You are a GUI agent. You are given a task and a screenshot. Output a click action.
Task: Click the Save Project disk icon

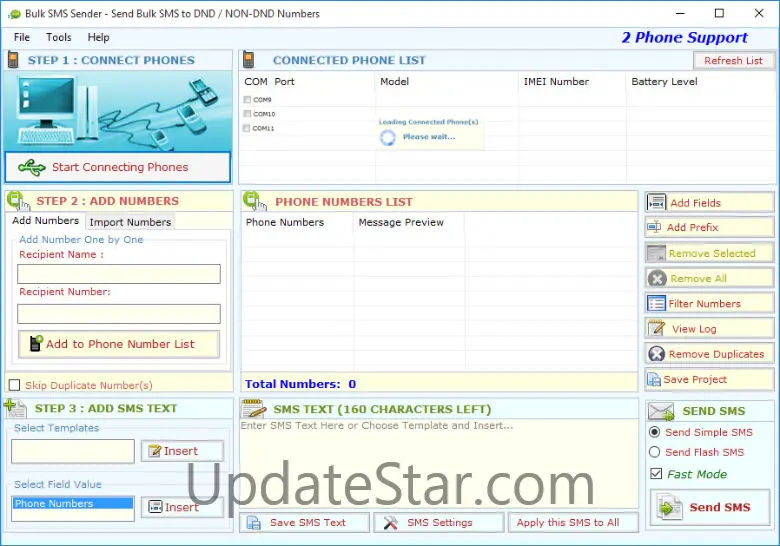654,379
